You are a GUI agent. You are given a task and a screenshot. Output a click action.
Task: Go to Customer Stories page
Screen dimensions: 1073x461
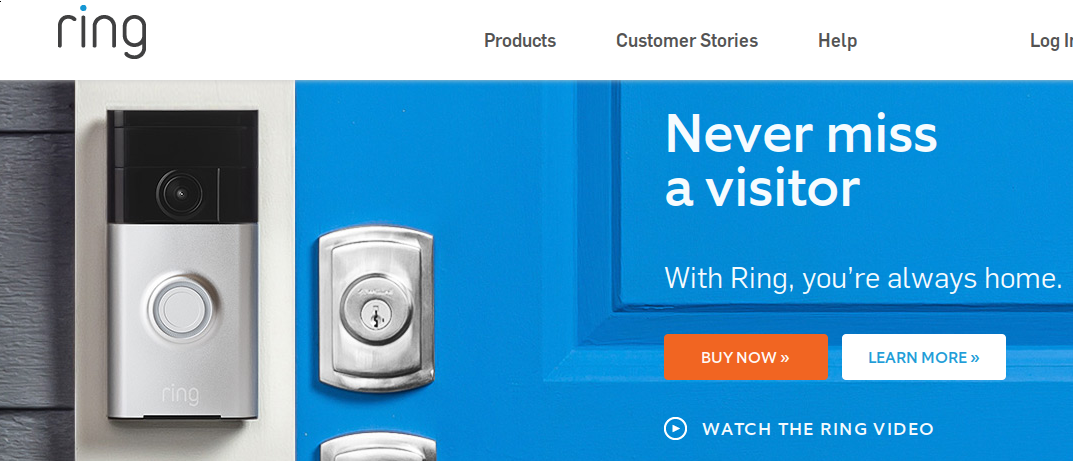(687, 41)
